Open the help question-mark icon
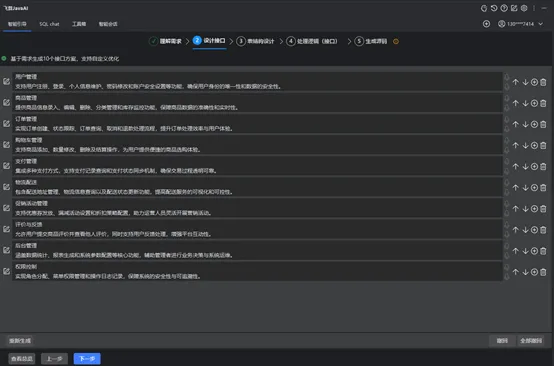Screen dimensions: 554x366 point(504,8)
